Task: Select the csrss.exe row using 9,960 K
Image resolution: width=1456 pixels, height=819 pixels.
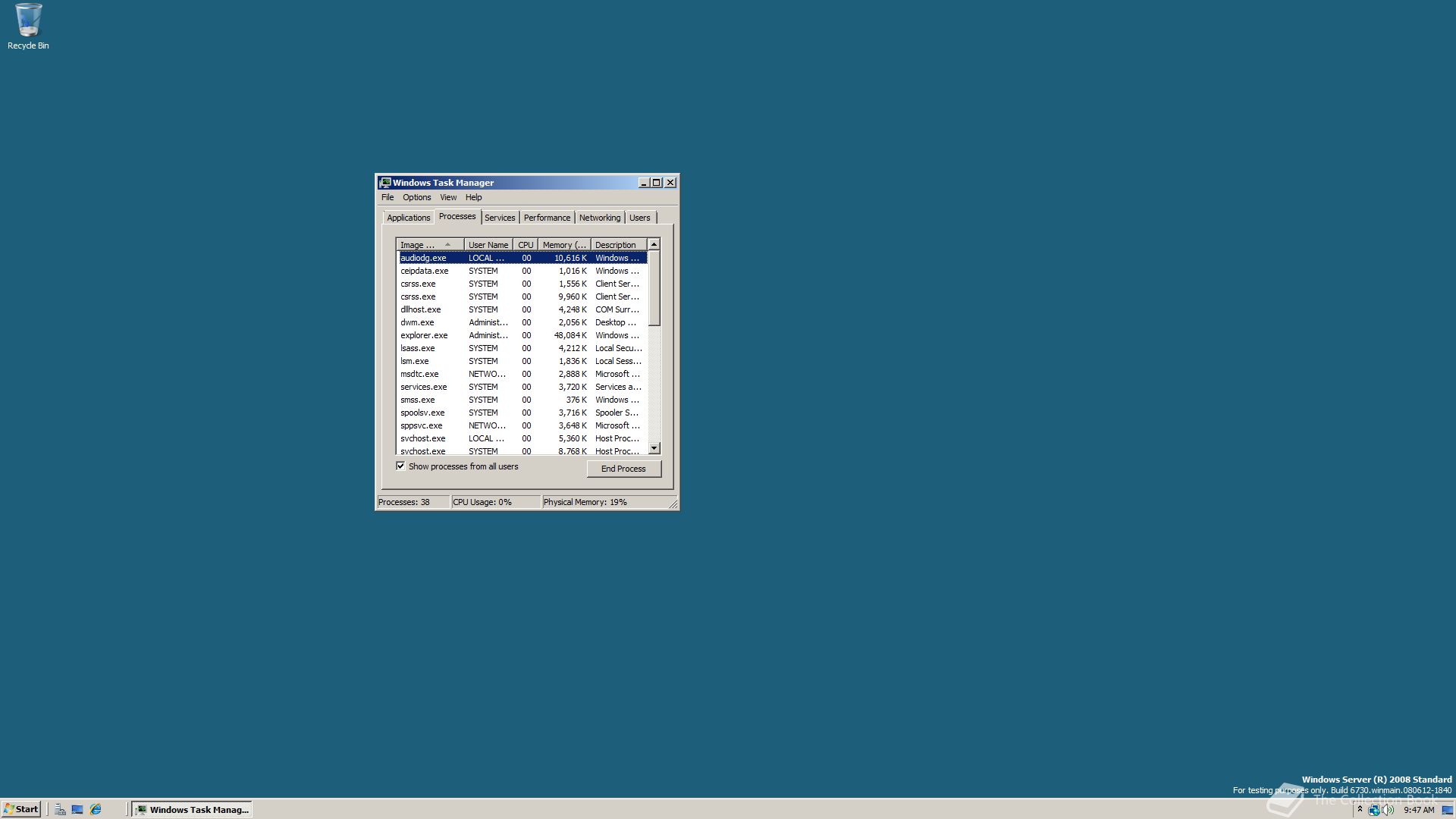Action: (522, 297)
